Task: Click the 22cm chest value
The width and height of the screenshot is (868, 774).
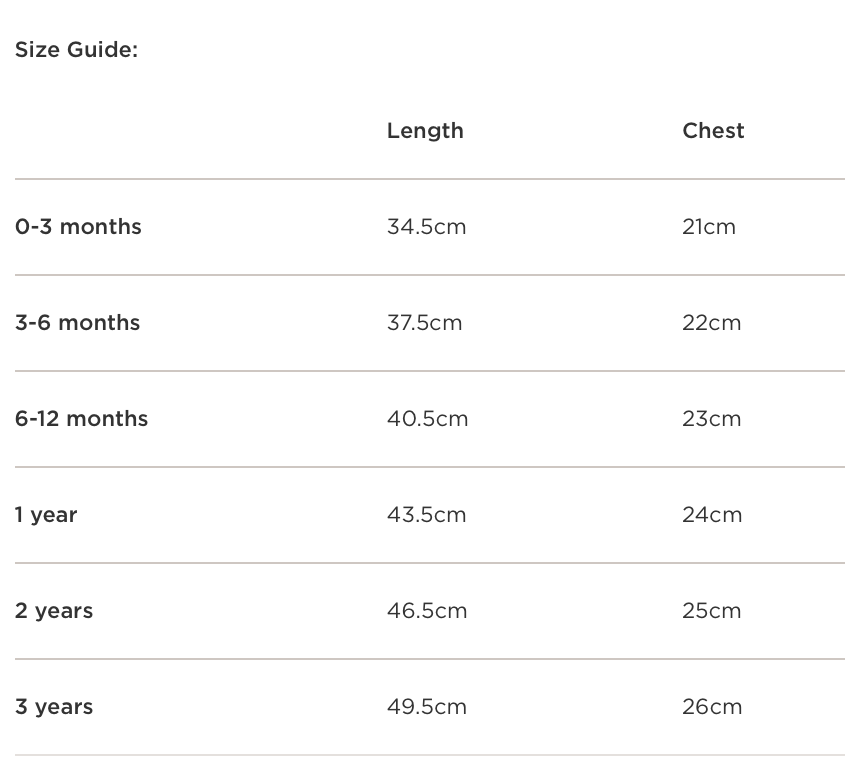Action: [x=712, y=323]
